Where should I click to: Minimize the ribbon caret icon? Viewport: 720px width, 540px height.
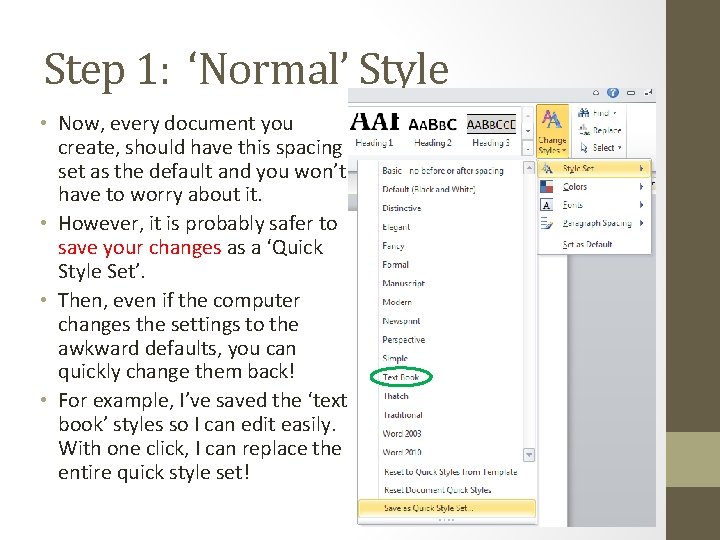(x=596, y=93)
